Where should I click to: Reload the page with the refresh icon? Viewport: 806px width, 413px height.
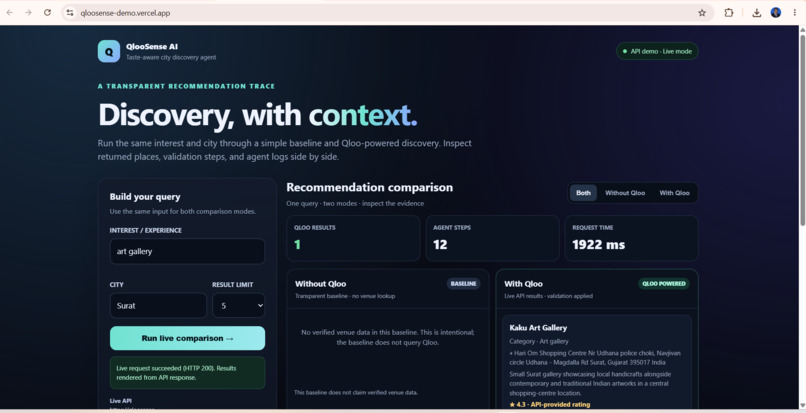click(x=47, y=13)
